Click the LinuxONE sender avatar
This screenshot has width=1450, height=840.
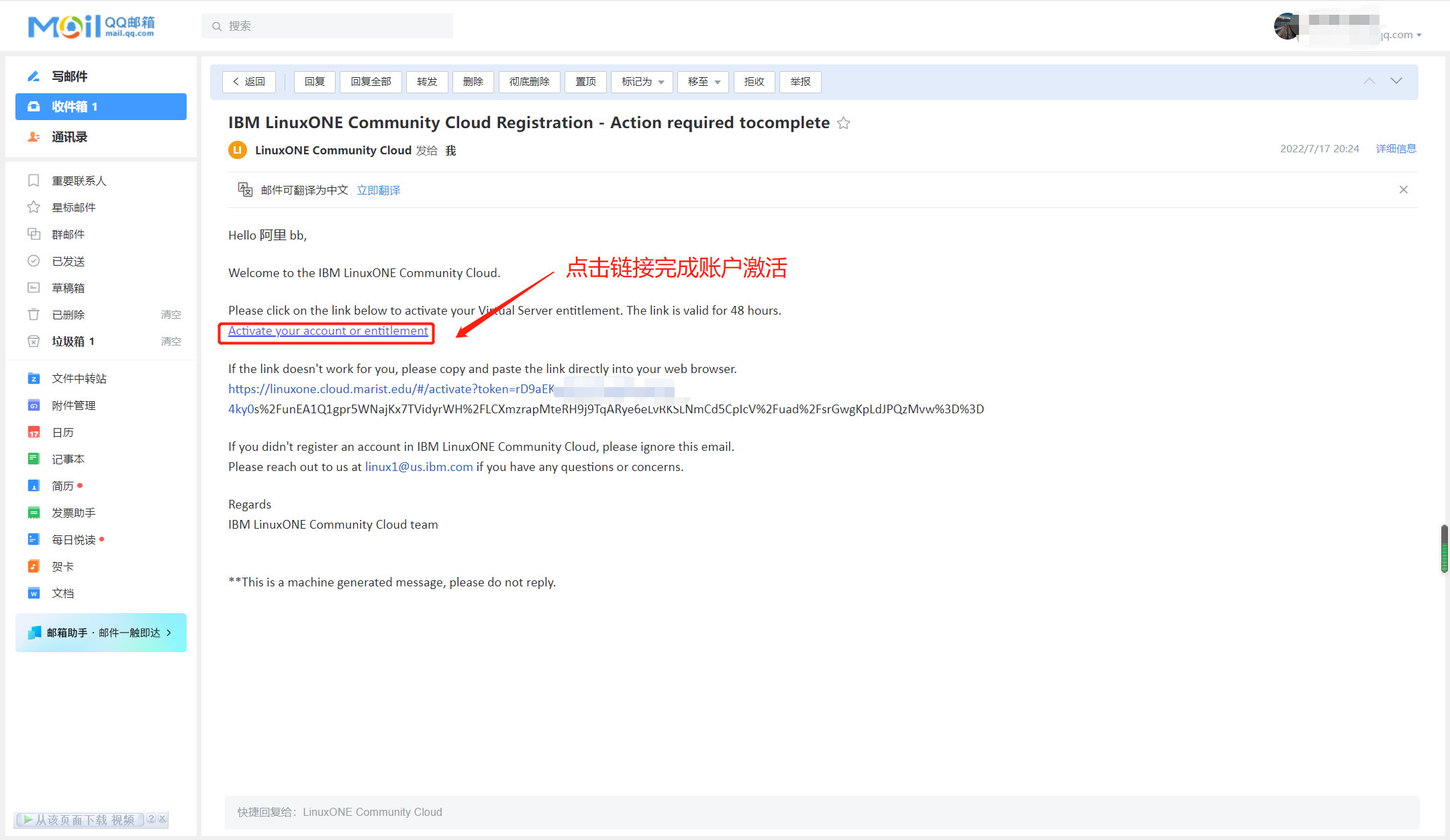(237, 150)
